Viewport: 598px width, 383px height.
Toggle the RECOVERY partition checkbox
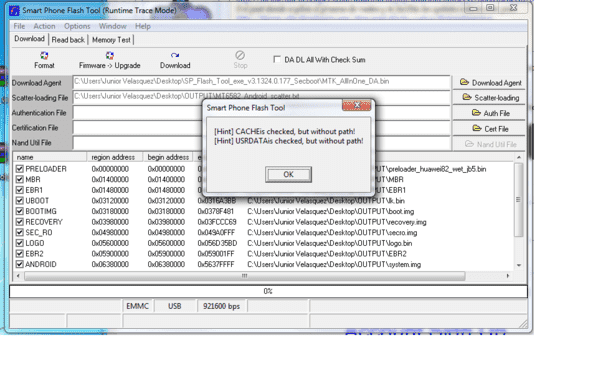click(20, 222)
